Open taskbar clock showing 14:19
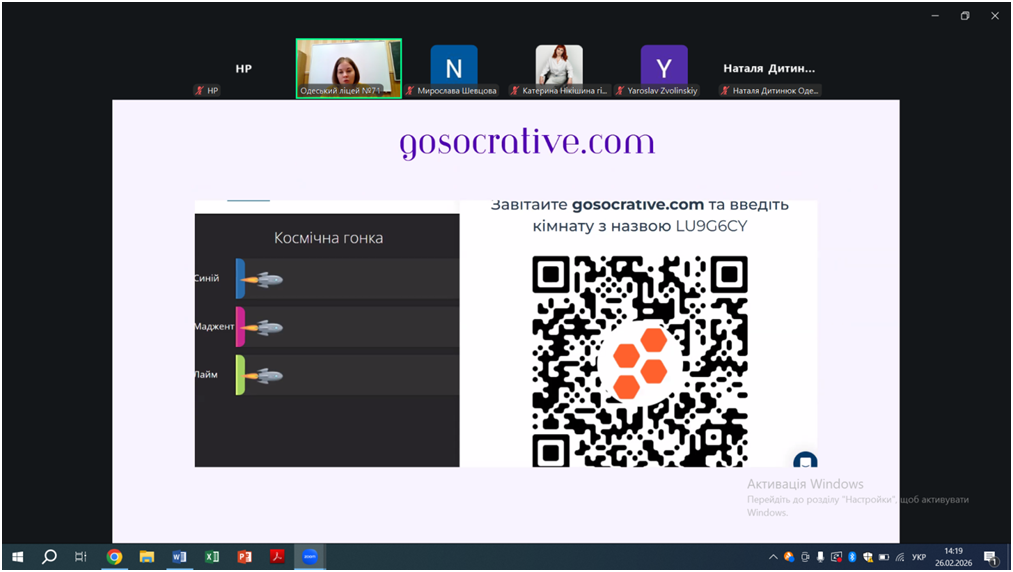1013x572 pixels. tap(953, 557)
